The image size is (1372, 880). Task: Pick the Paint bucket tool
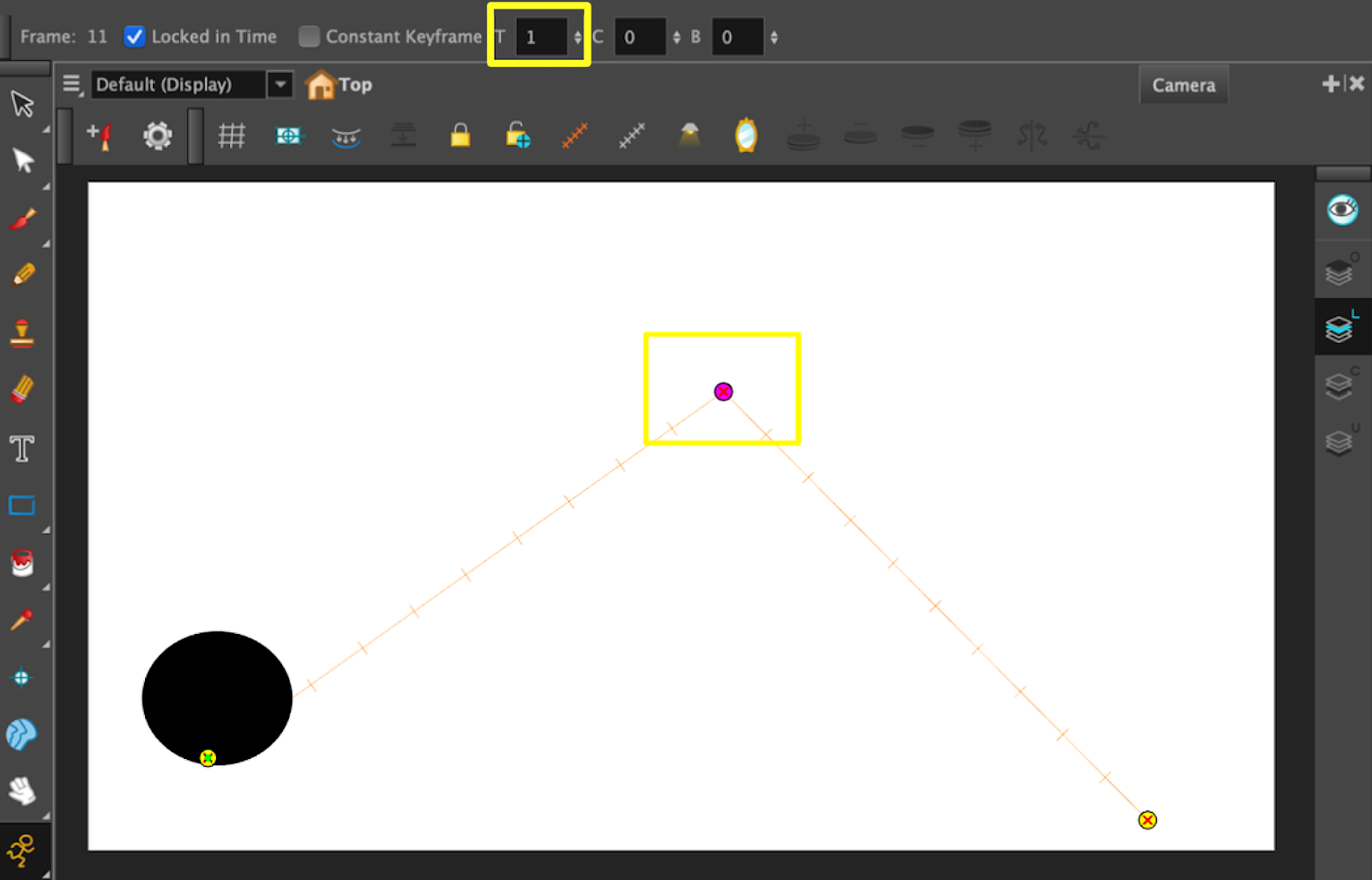point(22,563)
